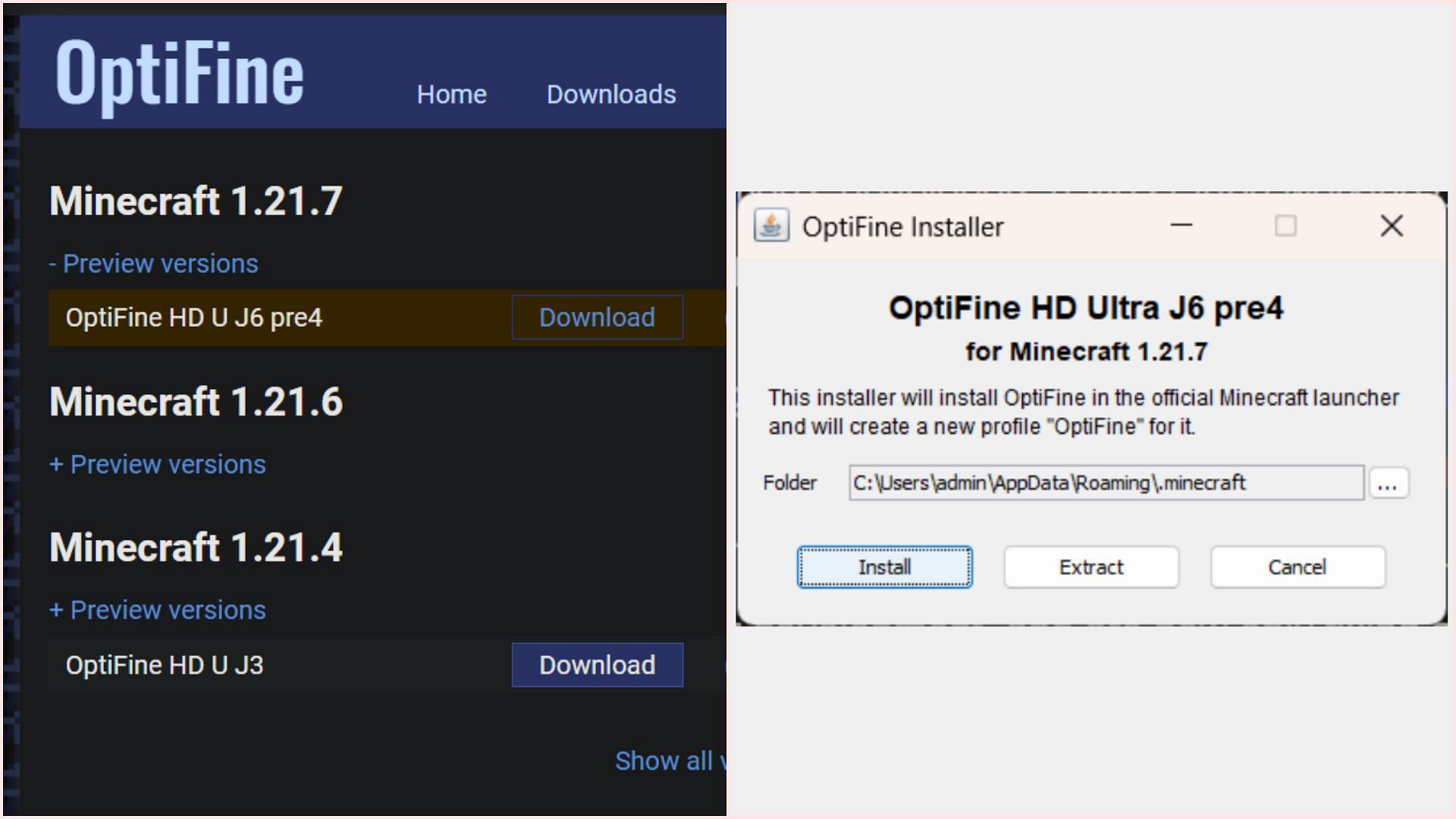Click the OptiFine logo in the header
1456x819 pixels.
pyautogui.click(x=180, y=74)
